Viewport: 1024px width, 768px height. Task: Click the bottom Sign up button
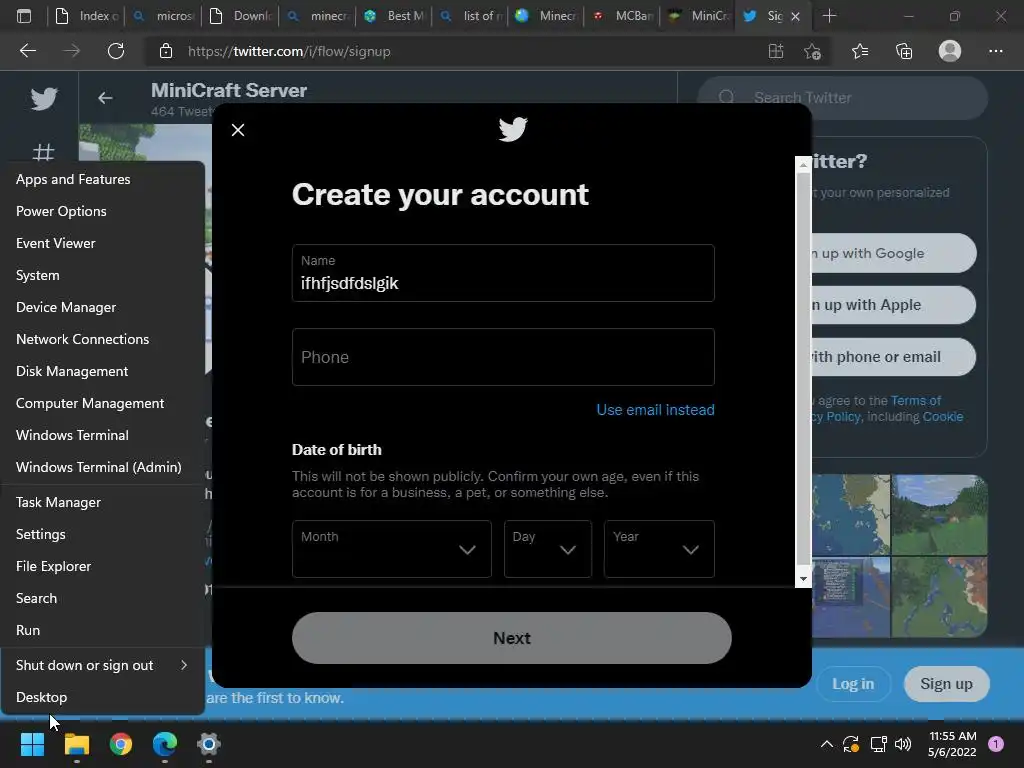point(946,684)
